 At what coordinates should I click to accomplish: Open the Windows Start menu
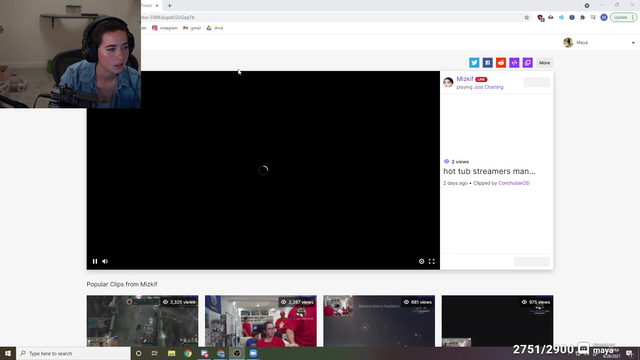(8, 353)
